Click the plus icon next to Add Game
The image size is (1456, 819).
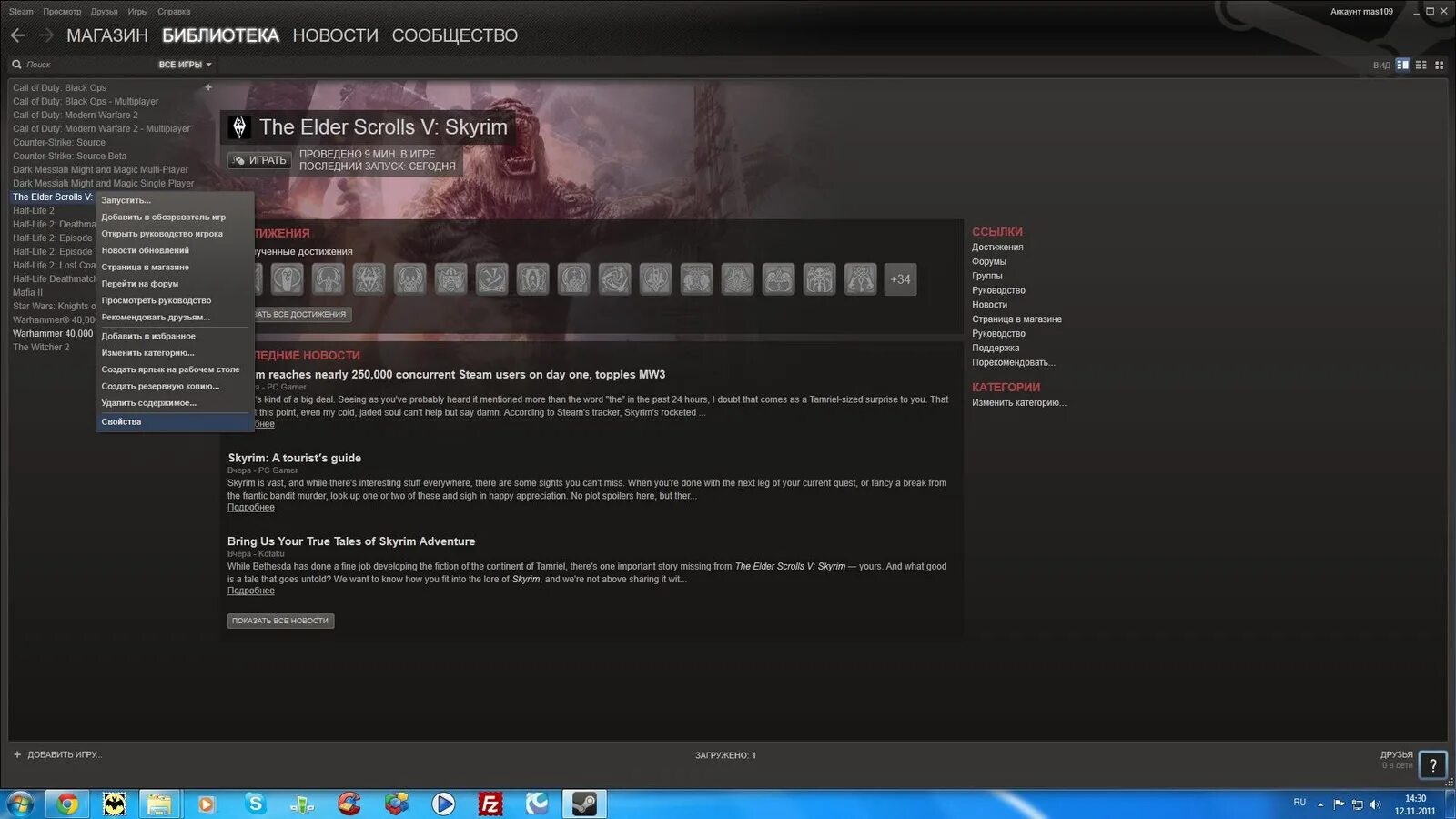[16, 754]
